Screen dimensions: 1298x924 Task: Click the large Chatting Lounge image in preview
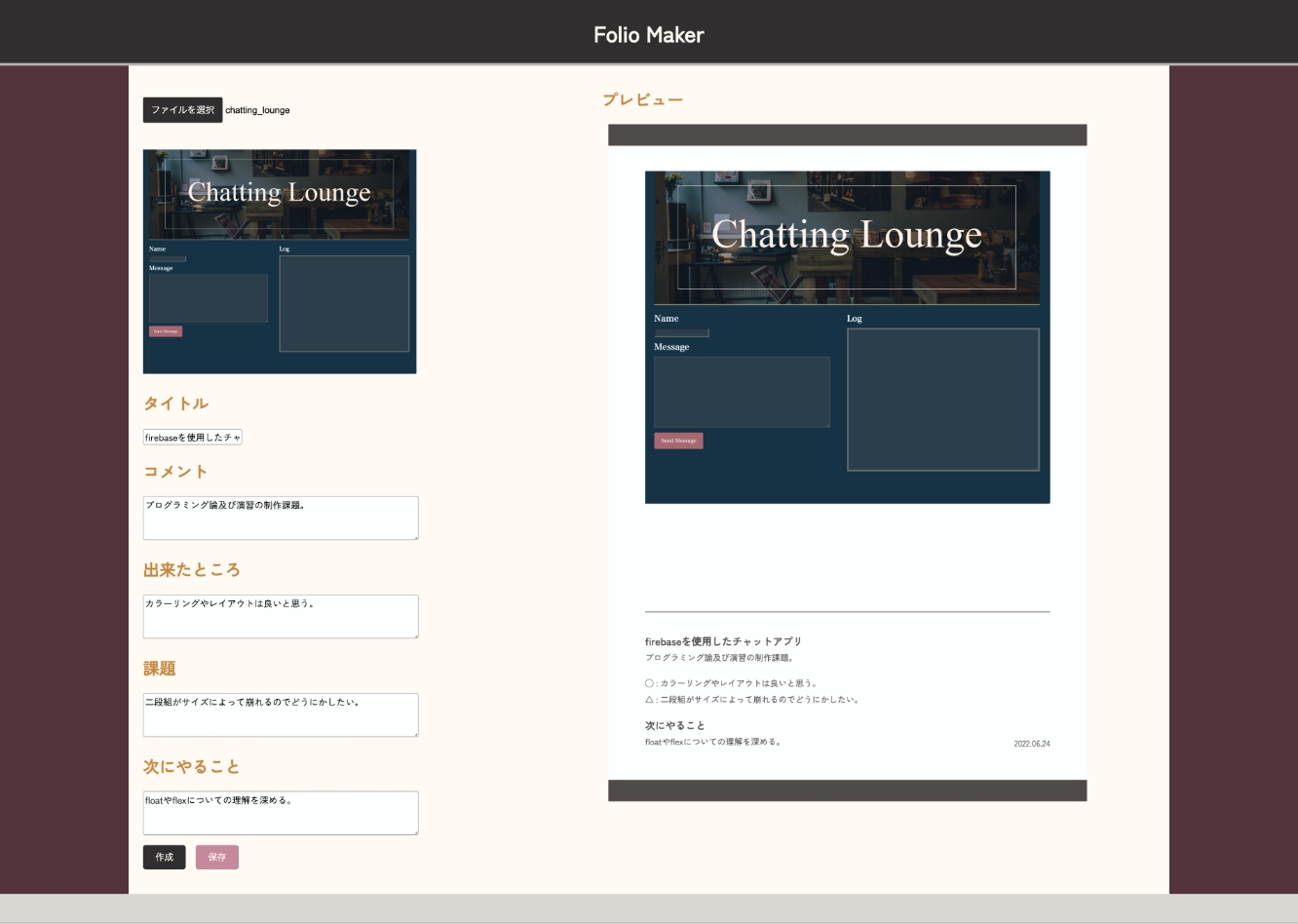847,337
